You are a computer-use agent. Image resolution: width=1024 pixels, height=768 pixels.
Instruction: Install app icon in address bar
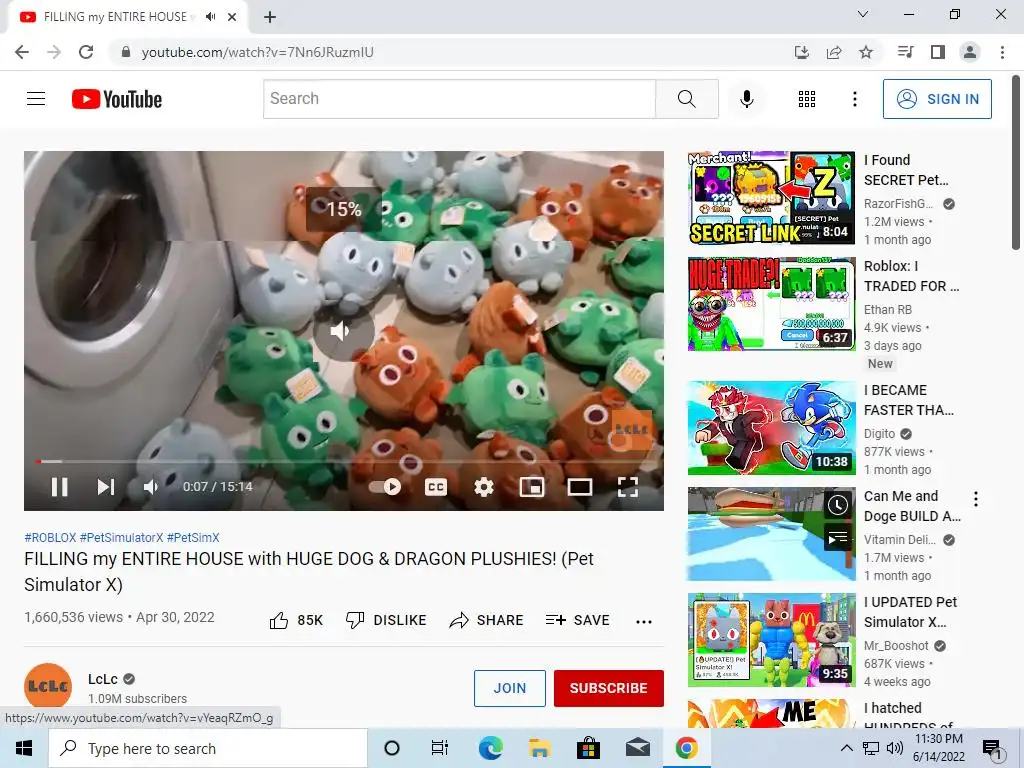802,52
